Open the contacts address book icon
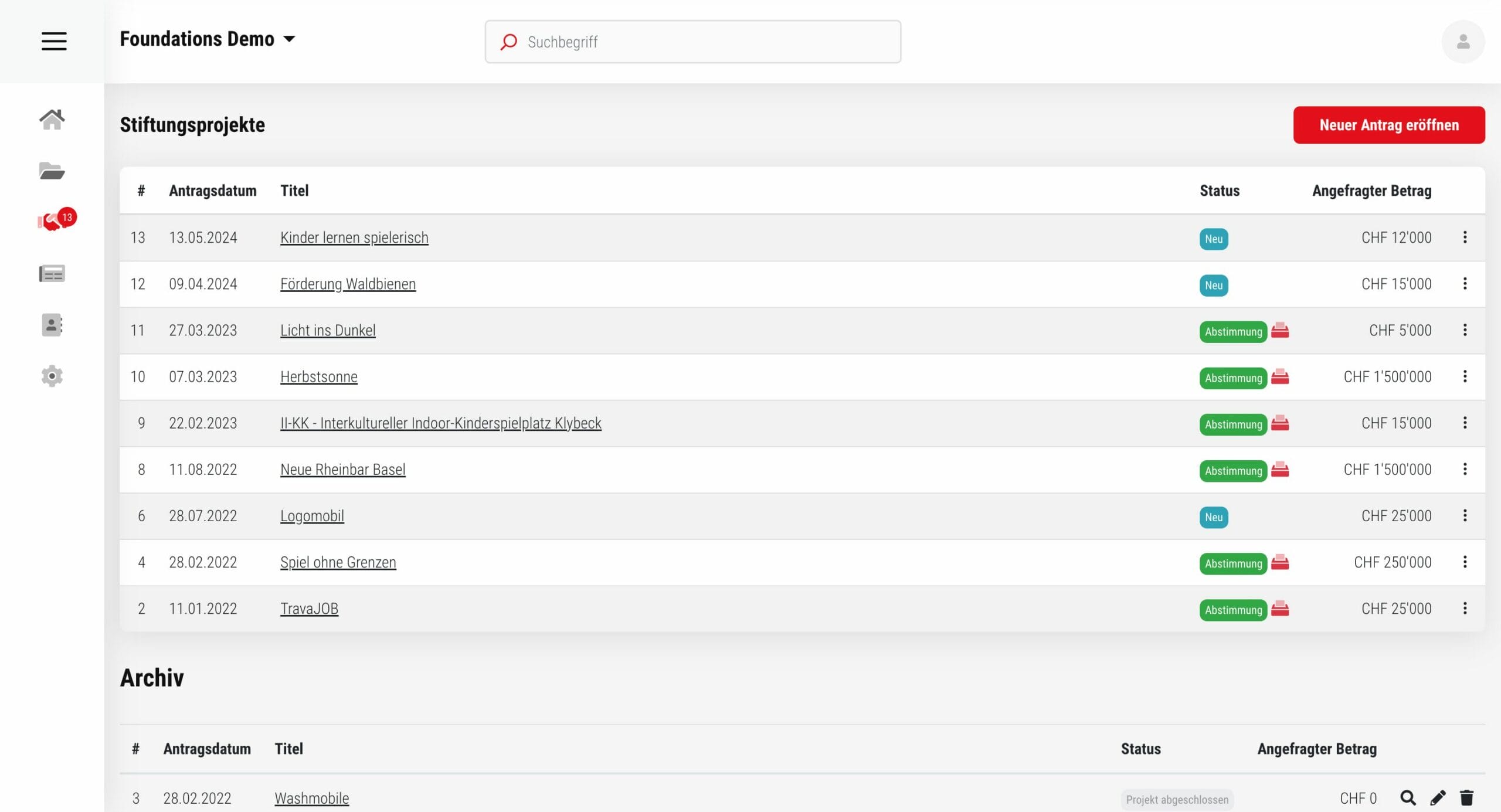 [x=52, y=325]
